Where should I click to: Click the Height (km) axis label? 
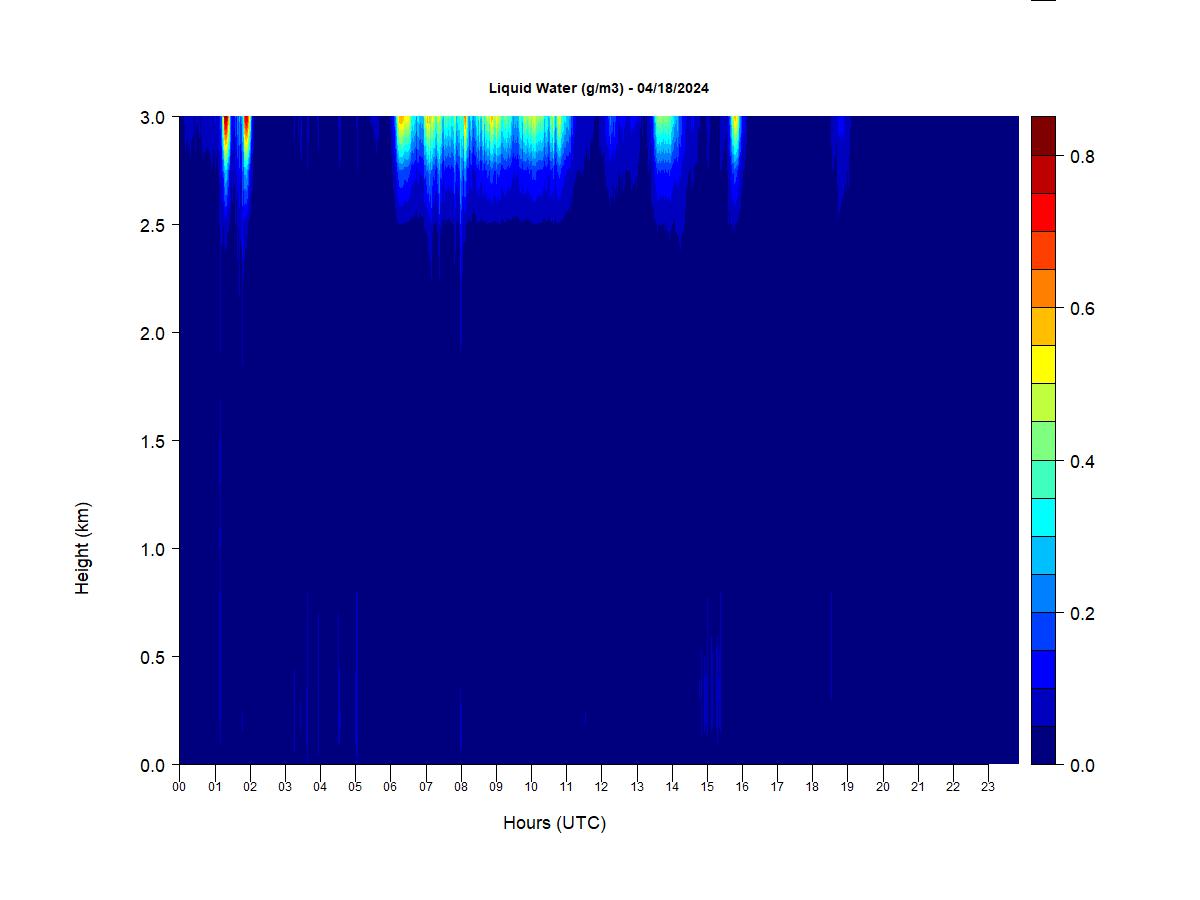pyautogui.click(x=82, y=548)
